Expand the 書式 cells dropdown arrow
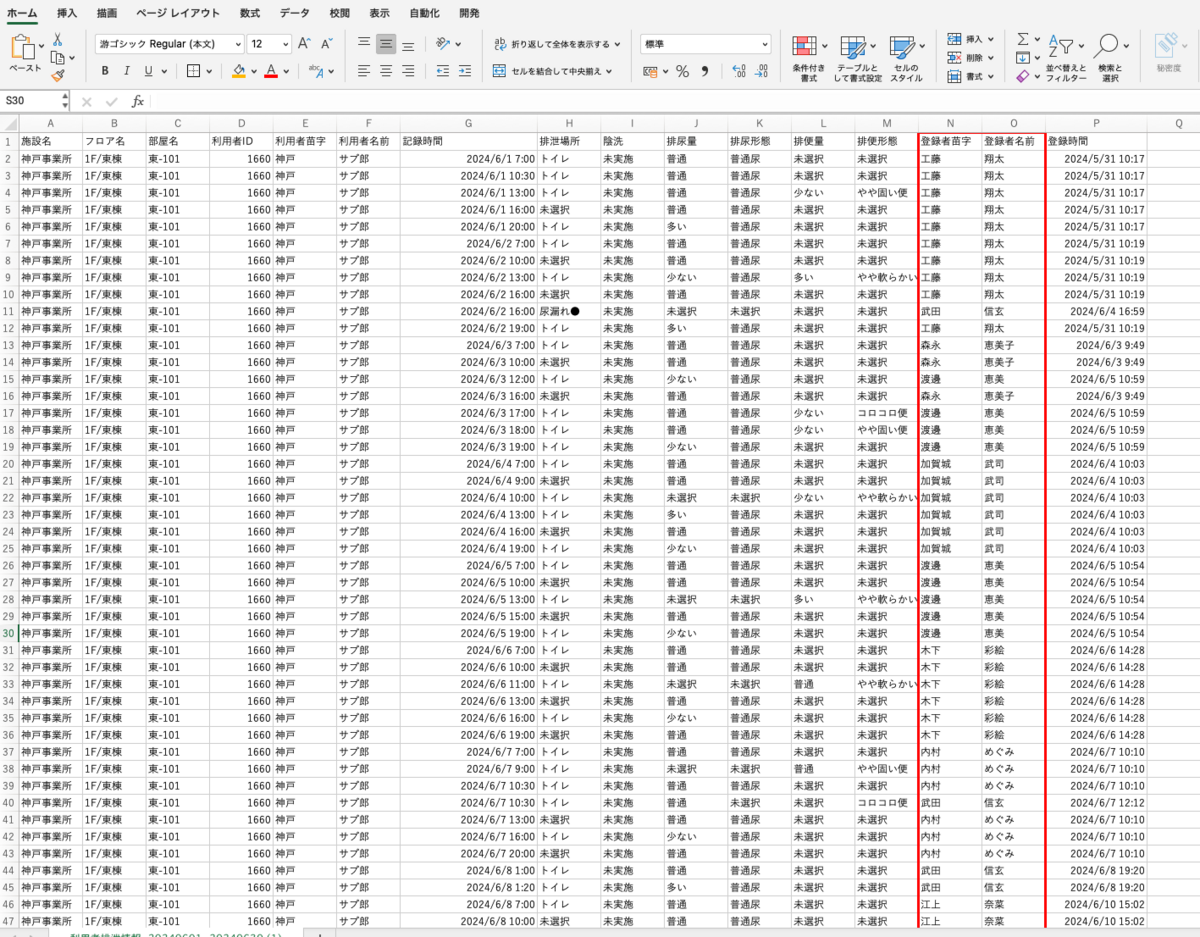 coord(991,76)
